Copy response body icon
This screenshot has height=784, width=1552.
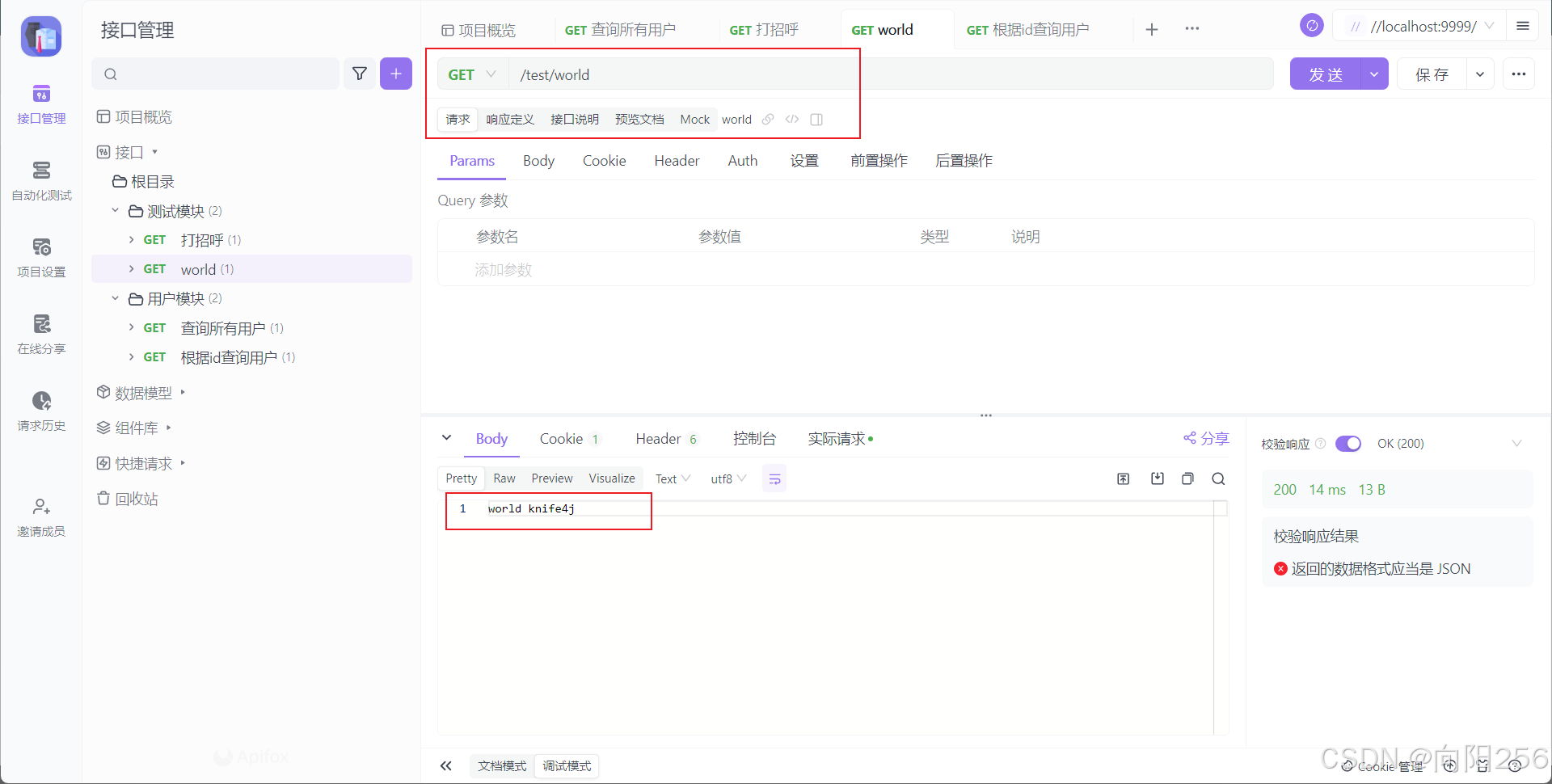click(x=1187, y=479)
